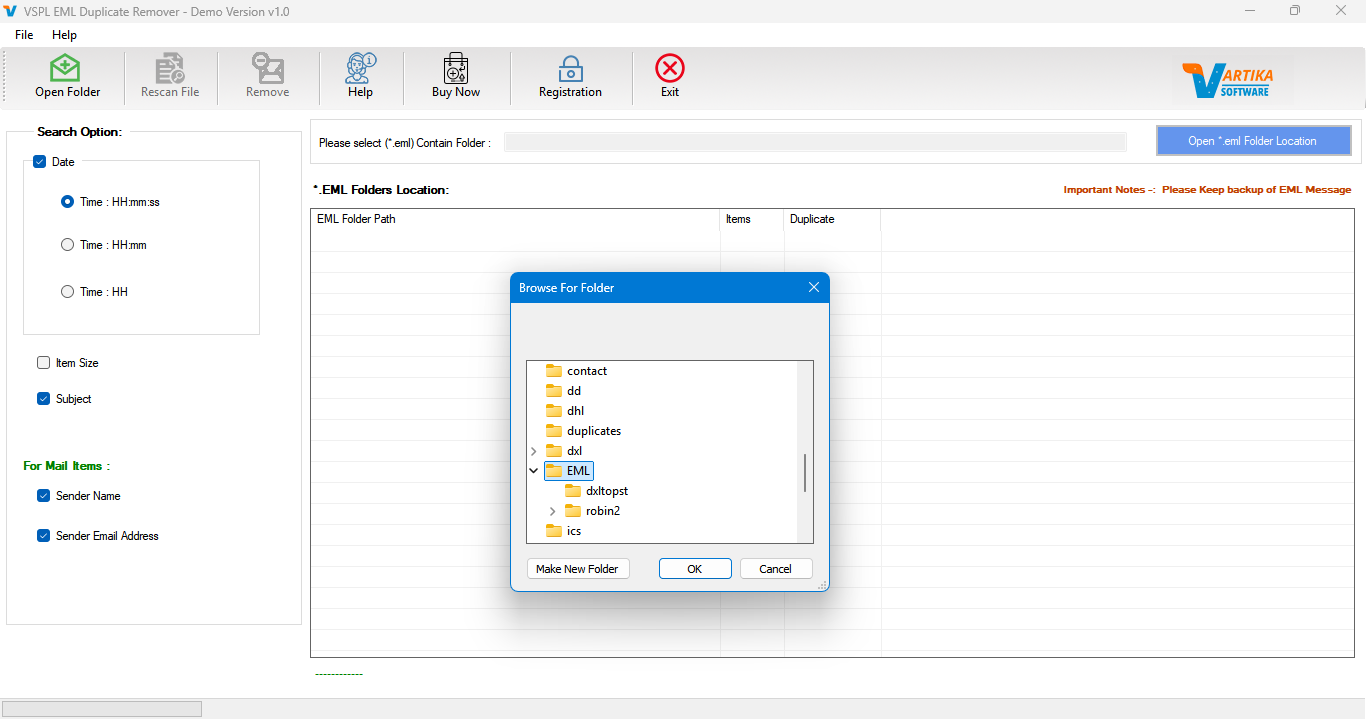The image size is (1366, 720).
Task: Uncheck the Sender Name checkbox
Action: click(x=43, y=496)
